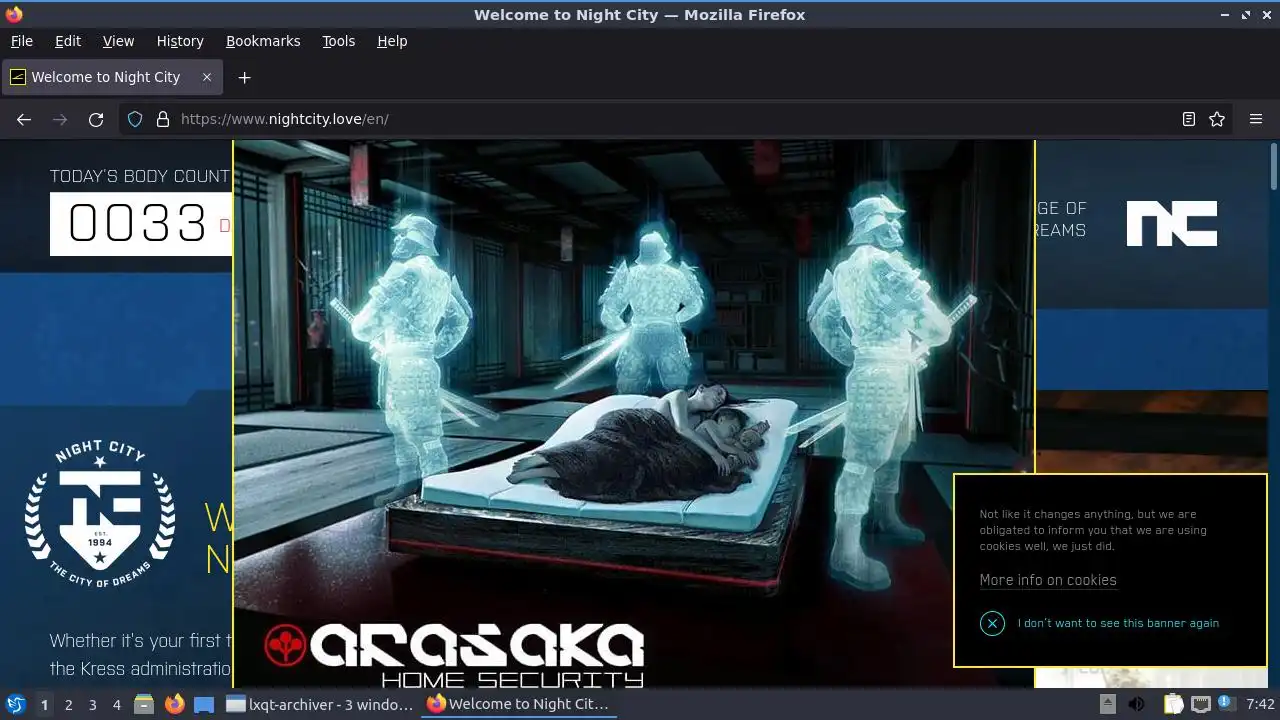Switch to virtual desktop 2
The width and height of the screenshot is (1280, 720).
tap(68, 704)
